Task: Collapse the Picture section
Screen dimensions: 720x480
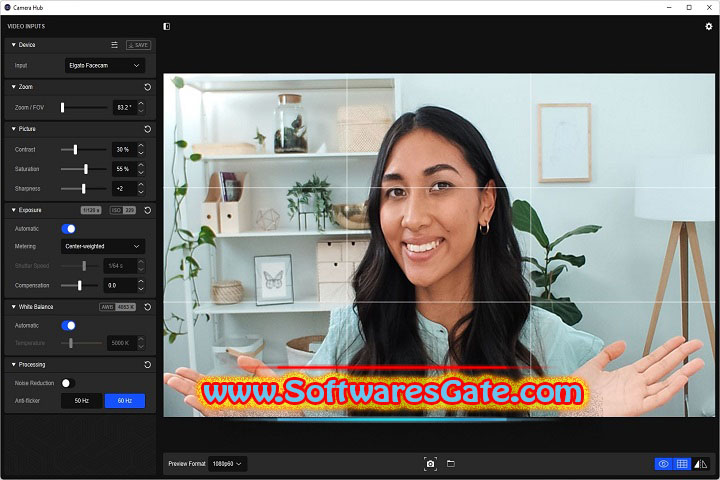Action: click(13, 129)
